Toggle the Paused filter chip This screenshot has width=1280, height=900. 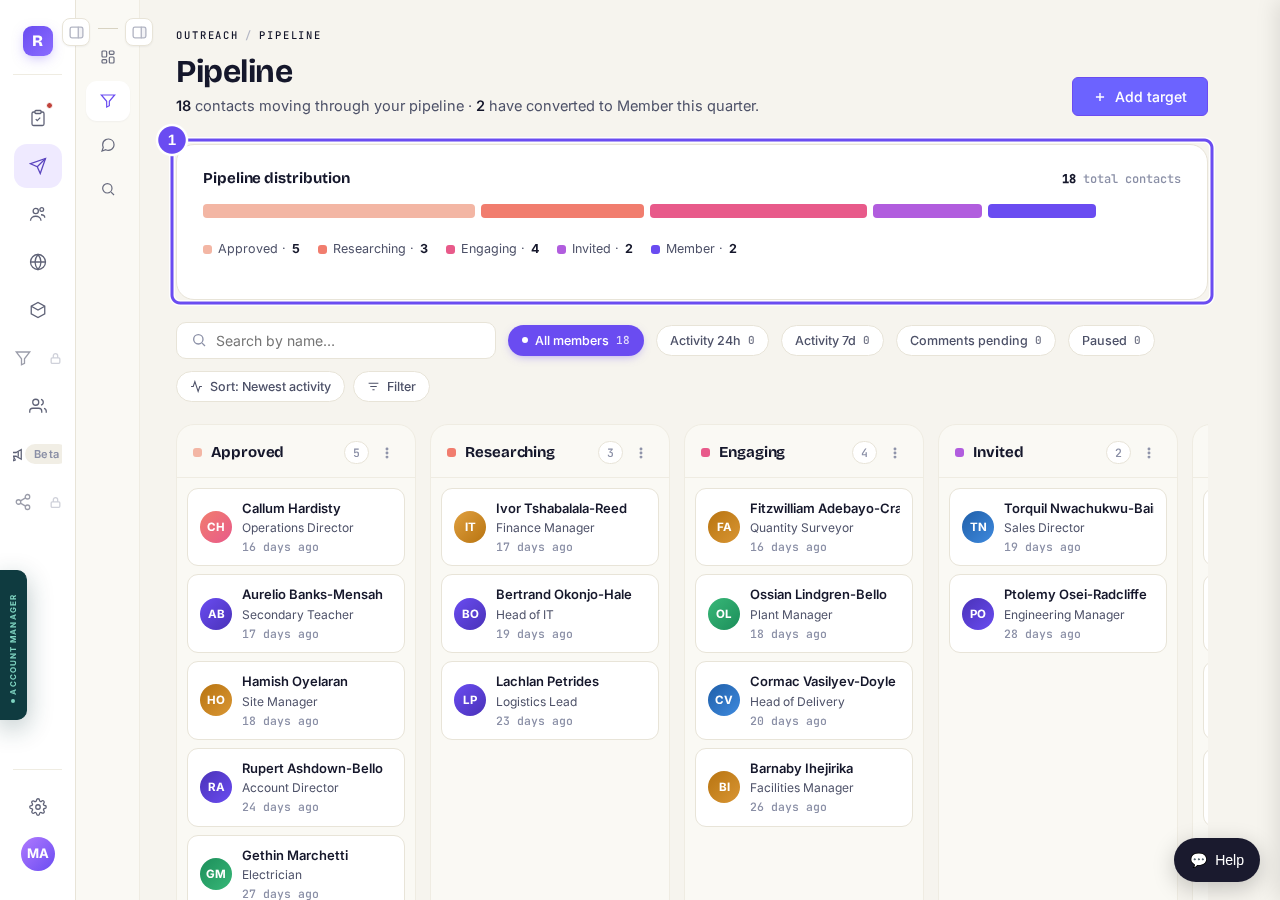click(1111, 341)
